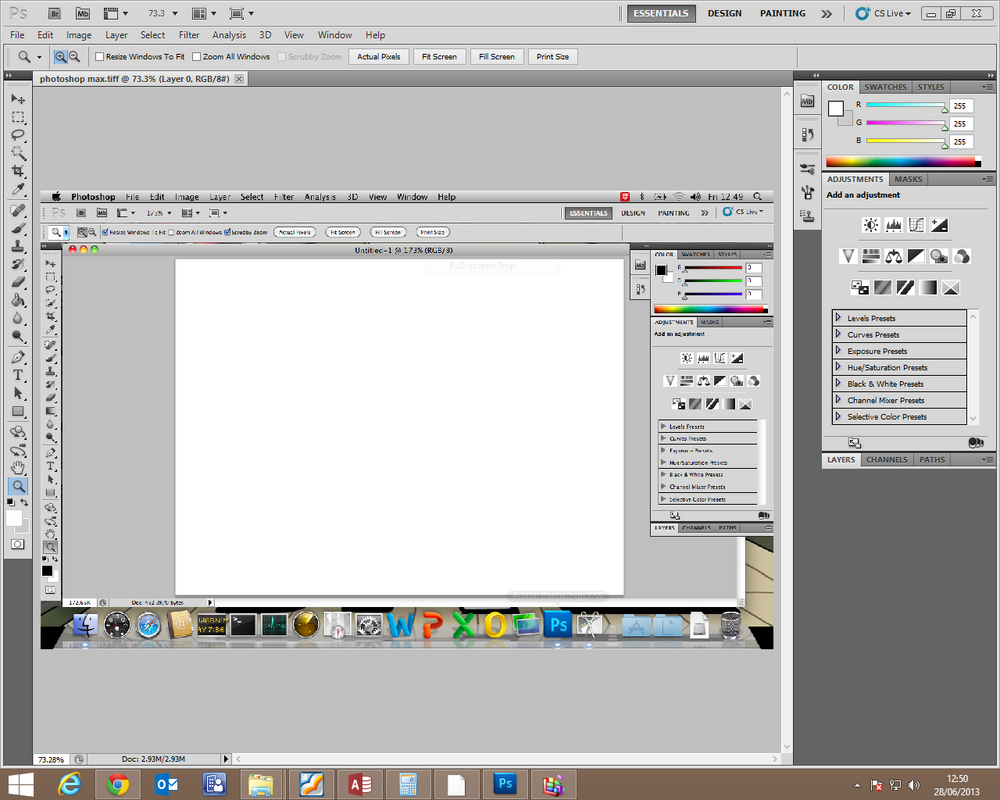The image size is (1000, 800).
Task: Select the Clone Stamp tool
Action: [x=18, y=246]
